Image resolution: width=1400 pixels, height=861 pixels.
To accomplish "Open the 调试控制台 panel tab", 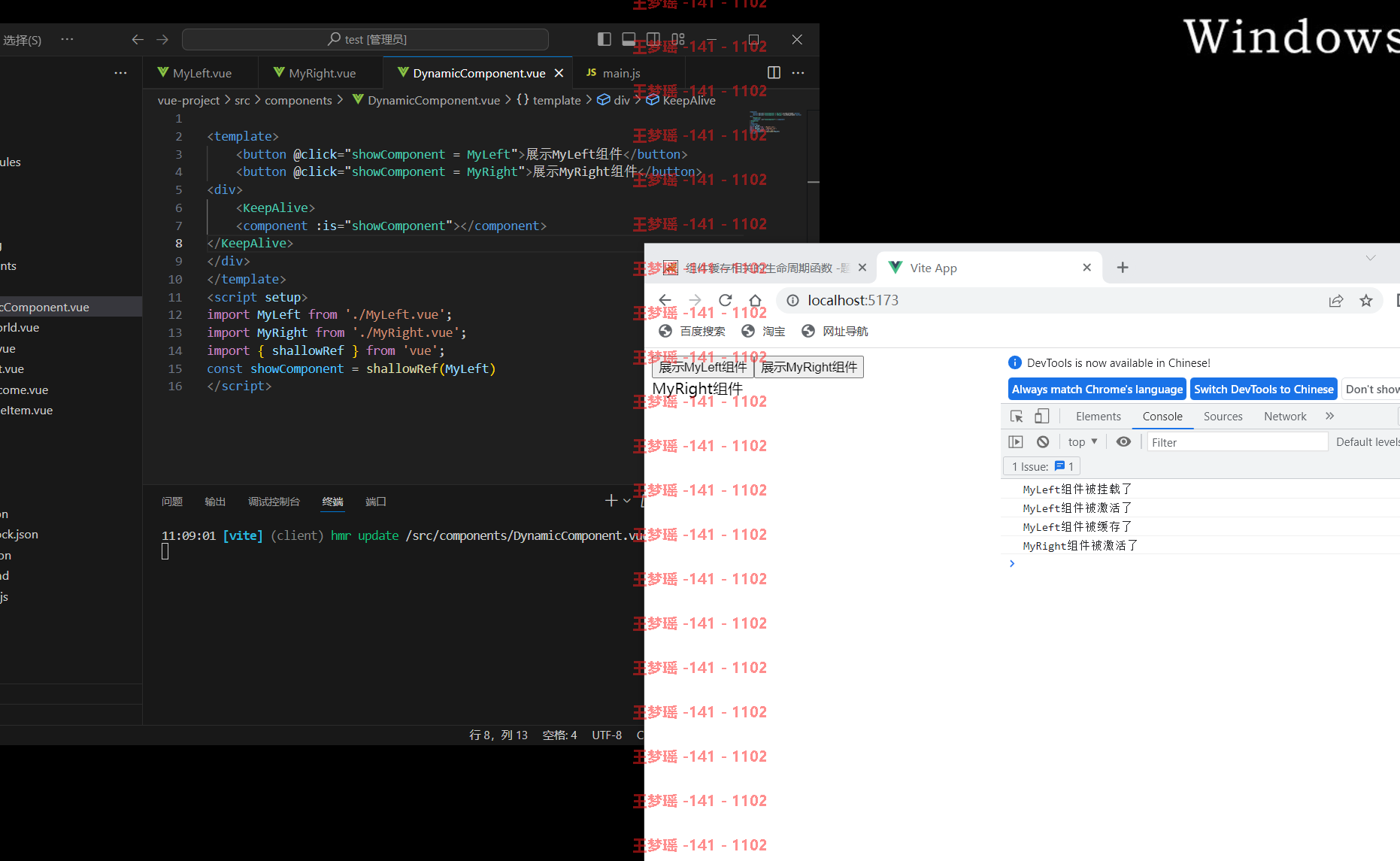I will tap(274, 502).
